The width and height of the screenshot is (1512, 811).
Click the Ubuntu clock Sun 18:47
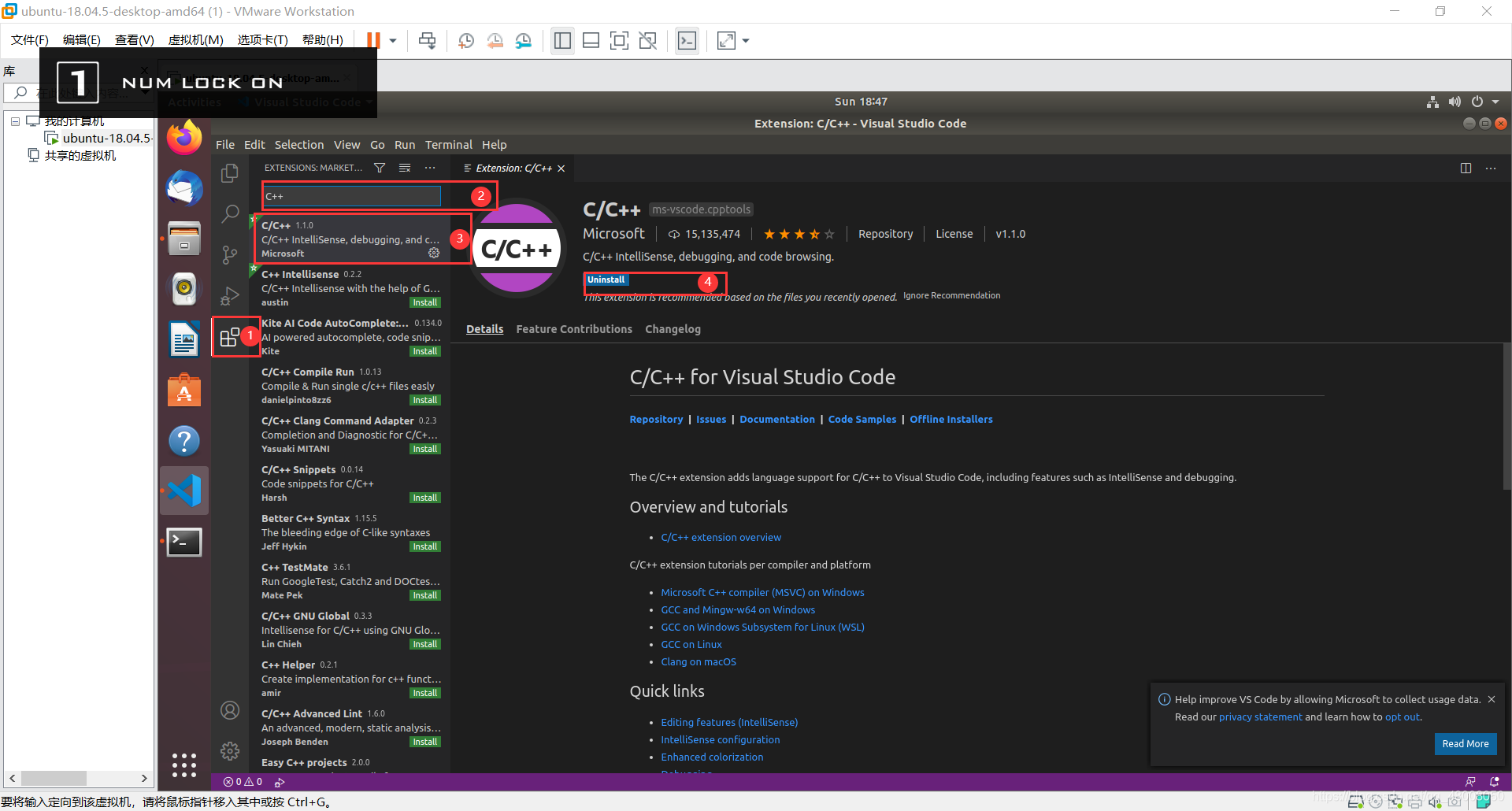pyautogui.click(x=861, y=102)
